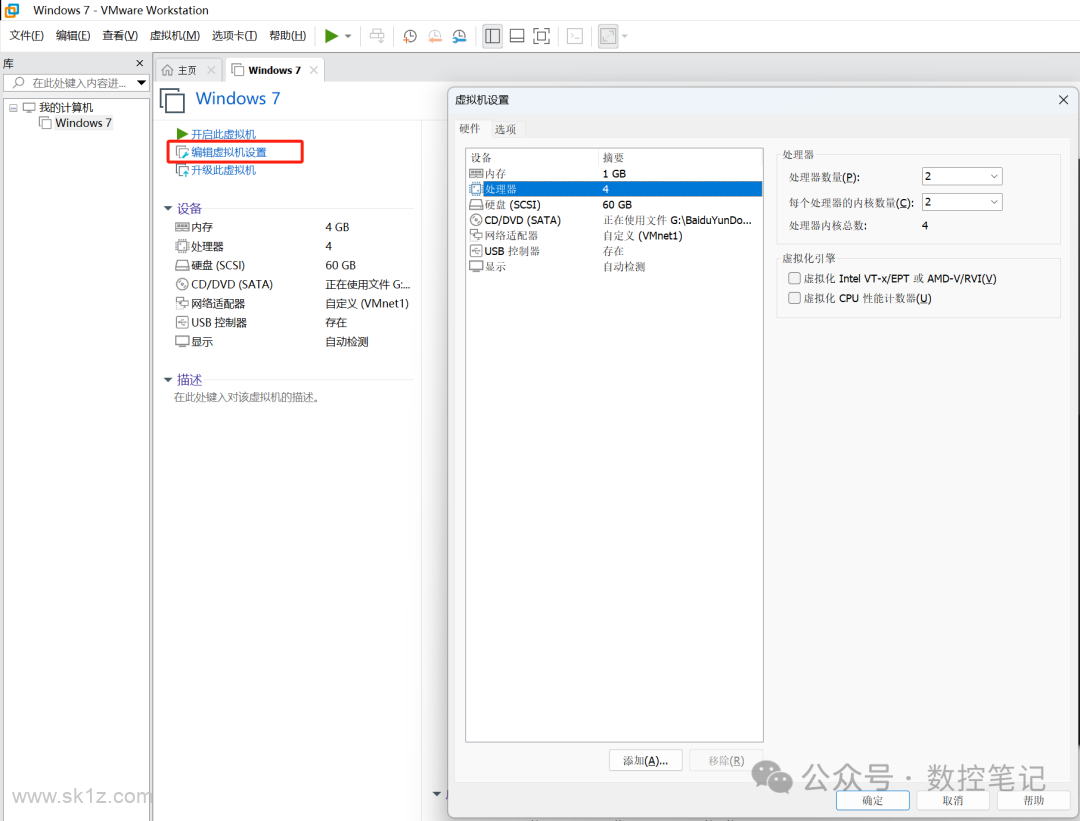Open the 帮助(H) menu

287,36
